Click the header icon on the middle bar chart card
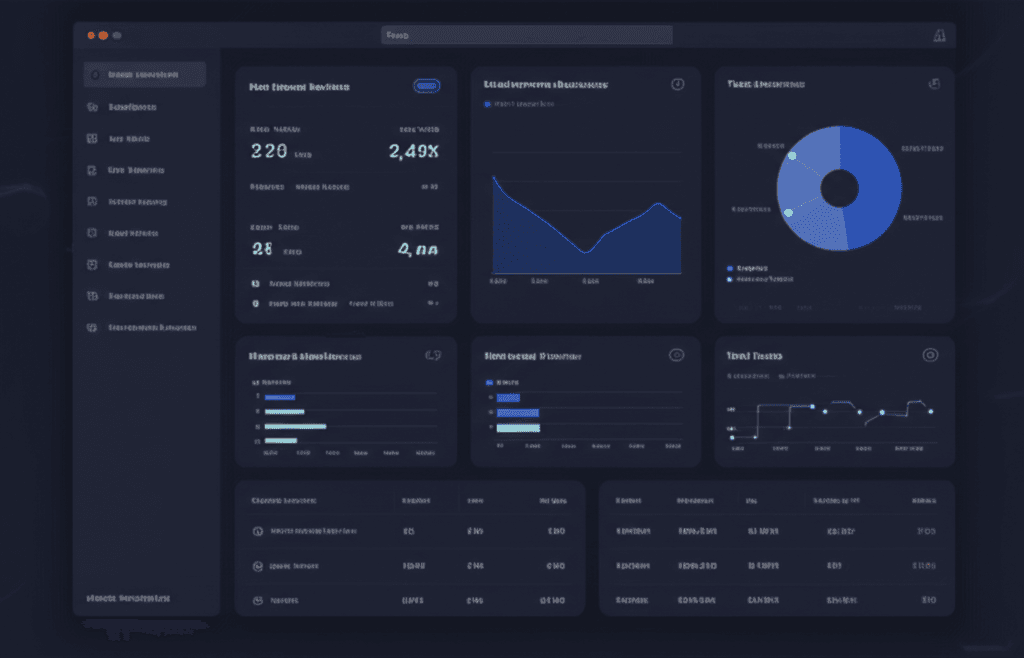The image size is (1024, 658). [x=677, y=355]
